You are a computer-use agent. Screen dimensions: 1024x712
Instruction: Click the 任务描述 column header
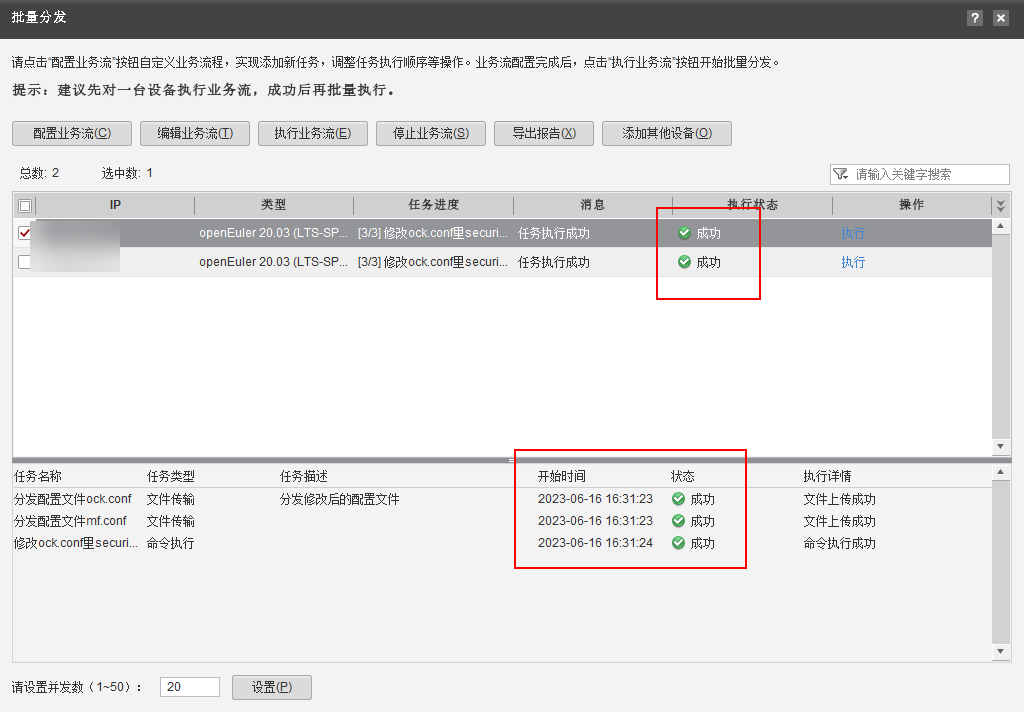pyautogui.click(x=304, y=476)
